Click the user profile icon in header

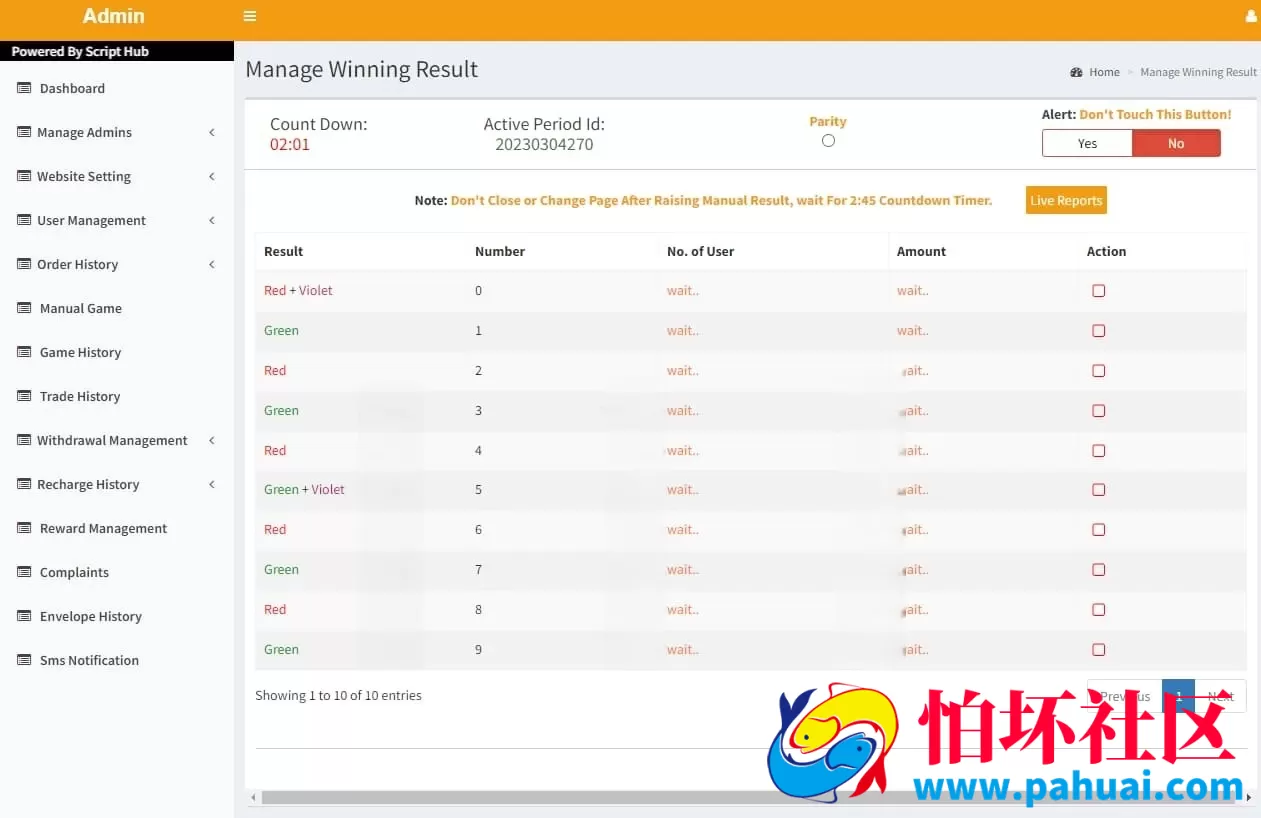click(1250, 16)
